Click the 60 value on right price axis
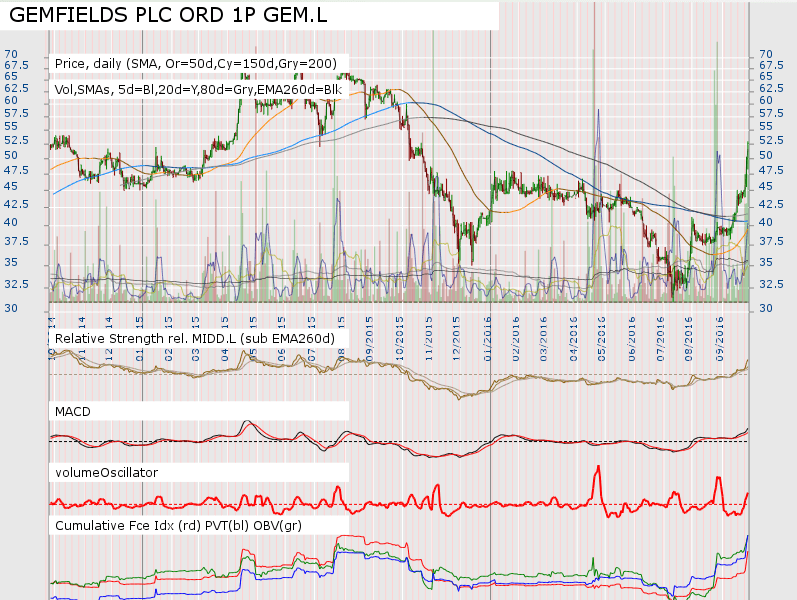Viewport: 797px width, 600px height. (x=765, y=100)
